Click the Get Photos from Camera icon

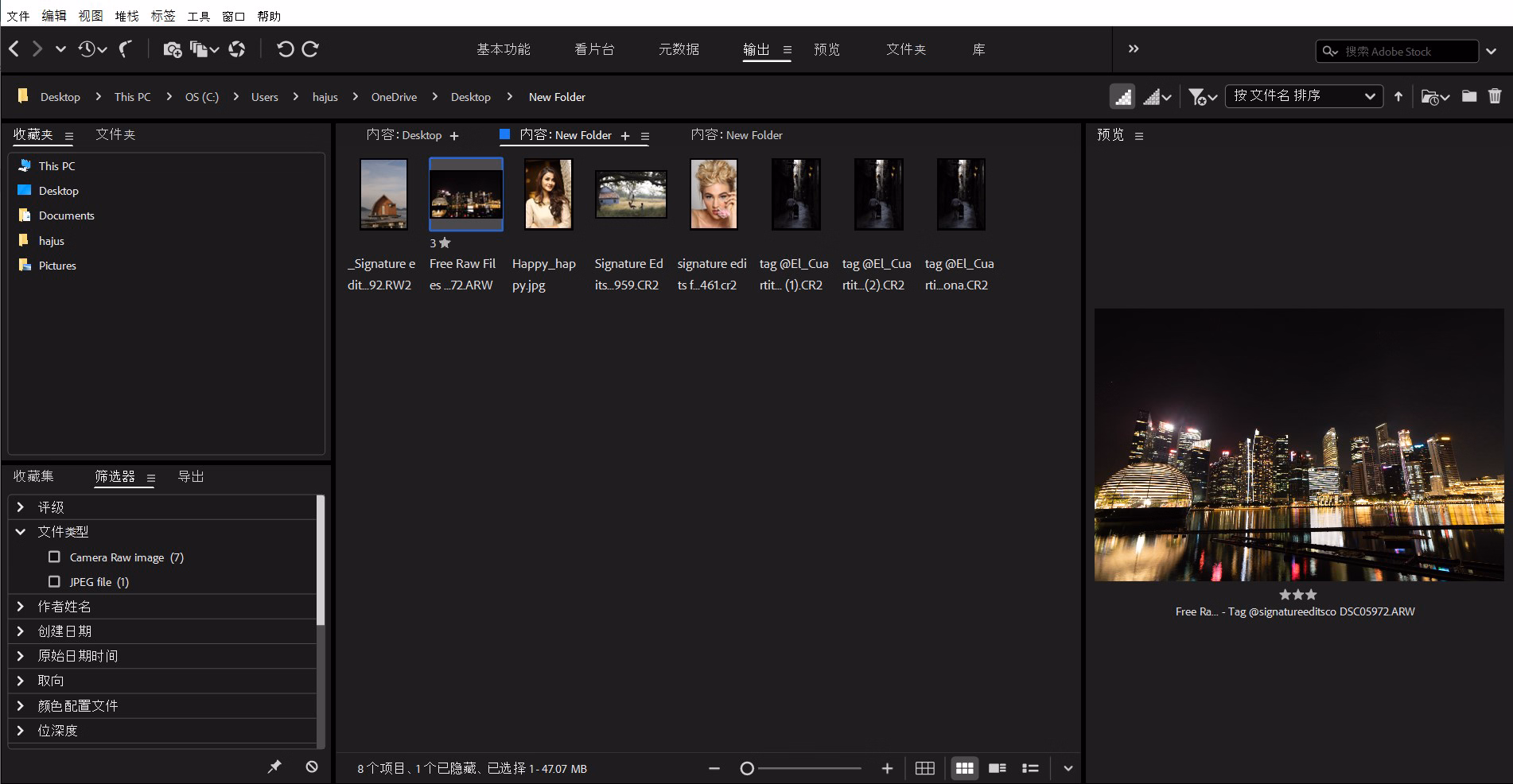tap(172, 49)
